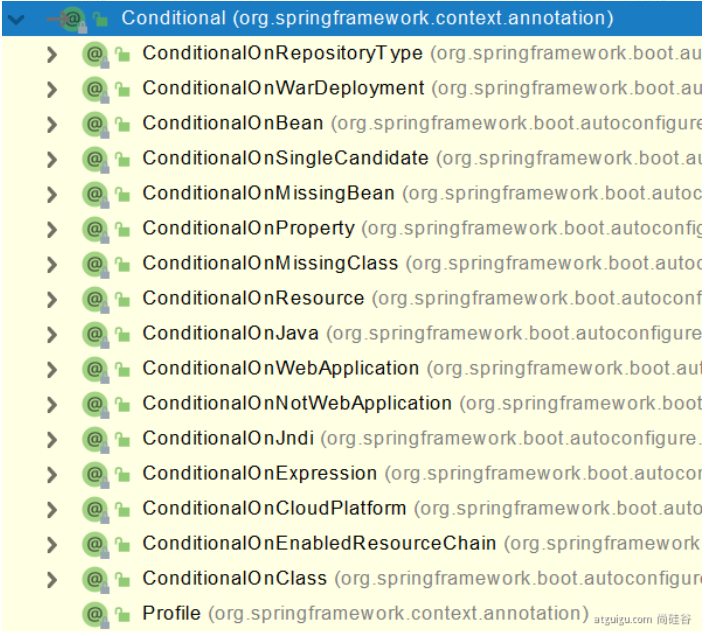The height and width of the screenshot is (636, 706).
Task: Expand the ConditionalOnSingleCandidate node
Action: [52, 160]
